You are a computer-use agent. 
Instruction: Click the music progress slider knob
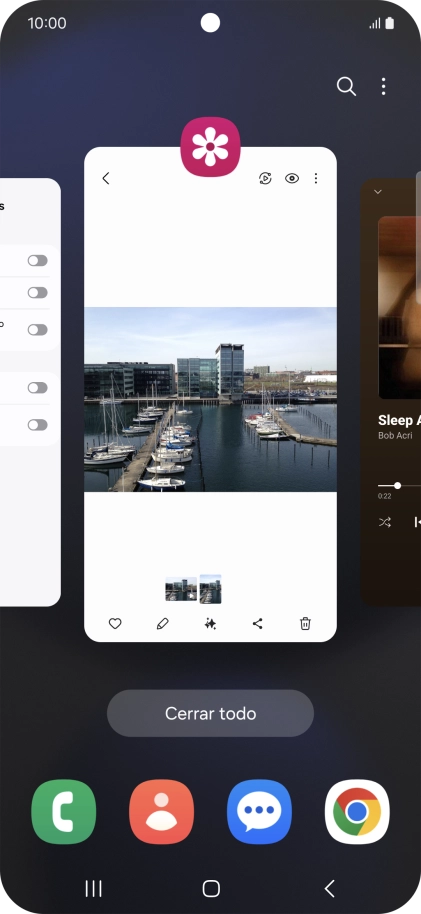click(x=398, y=486)
